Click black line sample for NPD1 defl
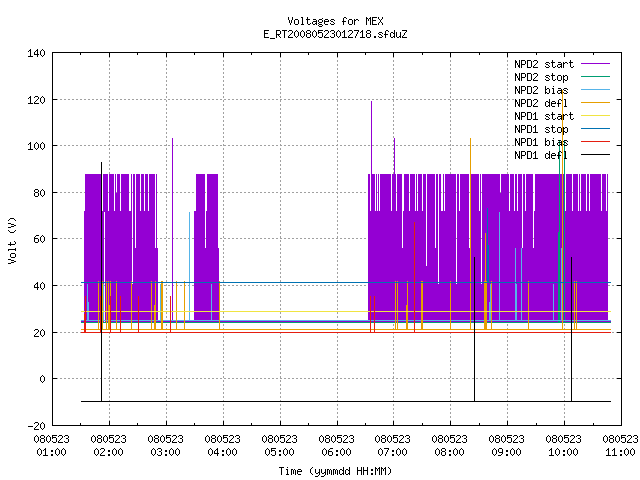Viewport: 640px width, 480px height. coord(595,155)
